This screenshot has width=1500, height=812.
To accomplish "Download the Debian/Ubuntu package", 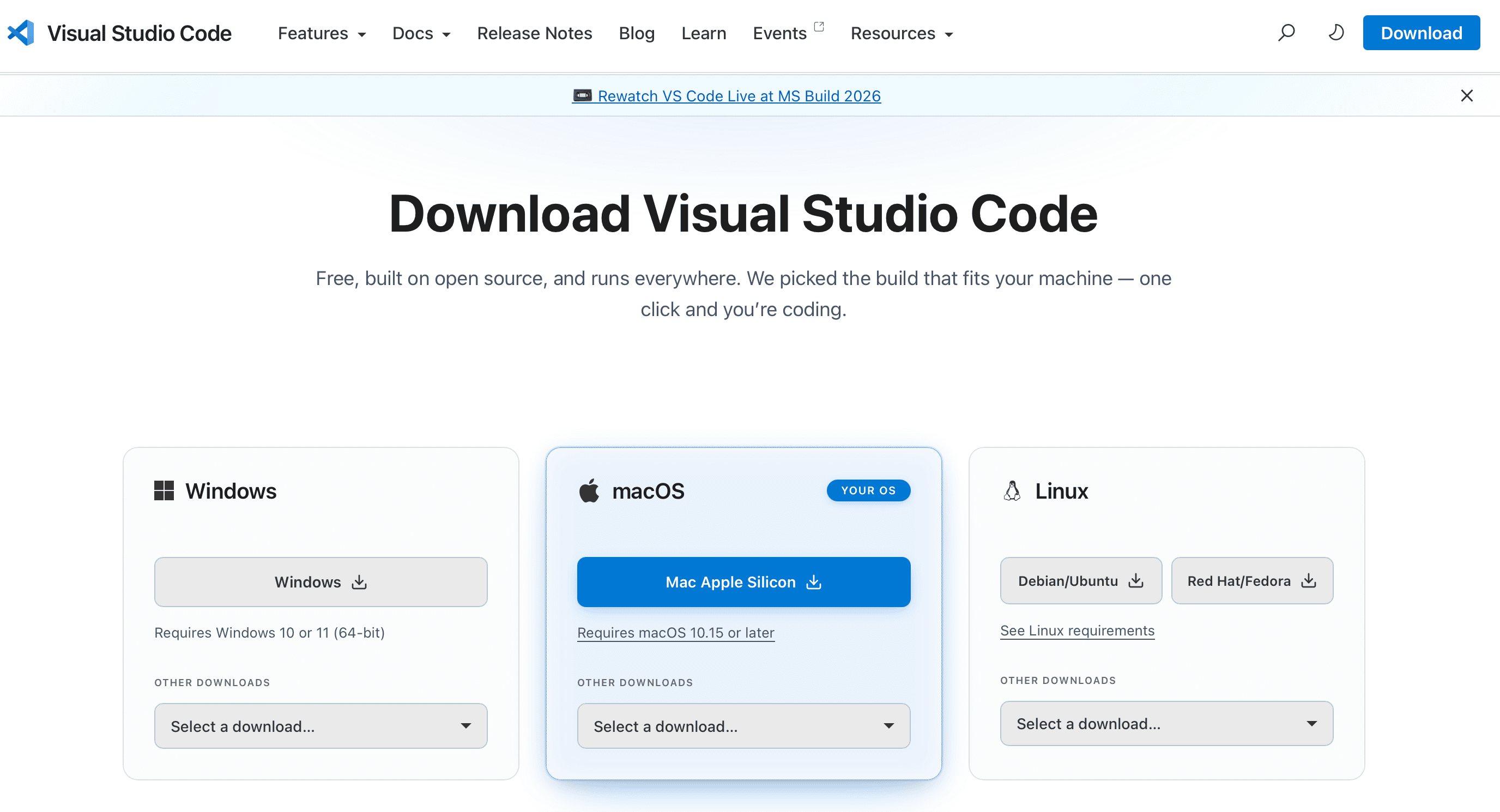I will (x=1081, y=580).
